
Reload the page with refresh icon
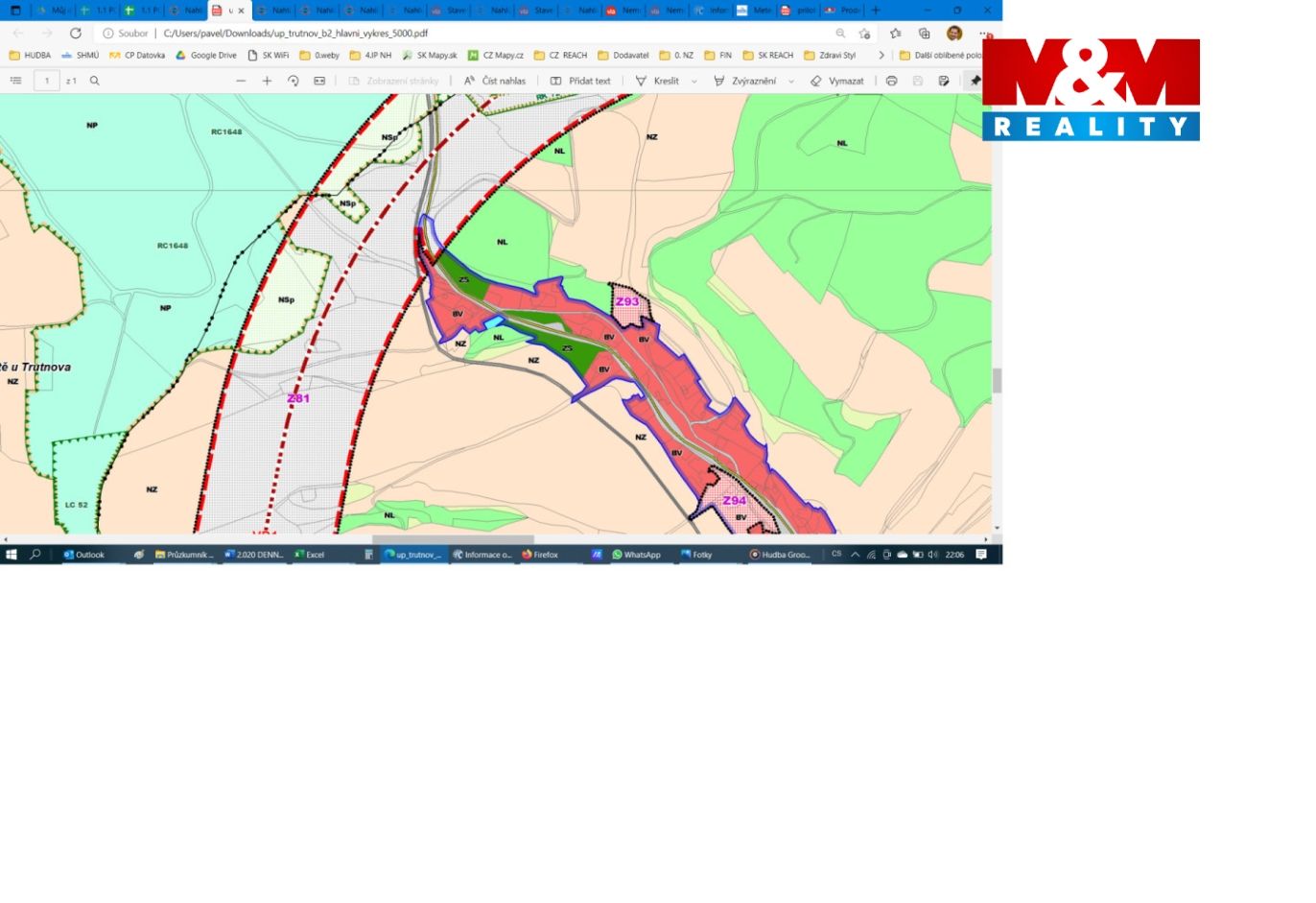click(76, 33)
